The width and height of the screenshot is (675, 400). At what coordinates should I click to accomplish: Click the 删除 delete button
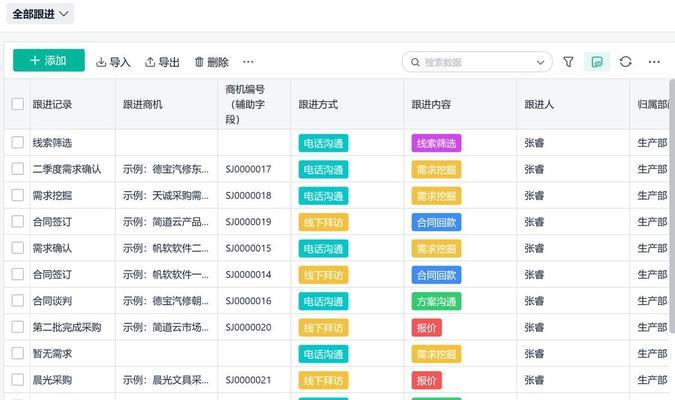tap(212, 62)
